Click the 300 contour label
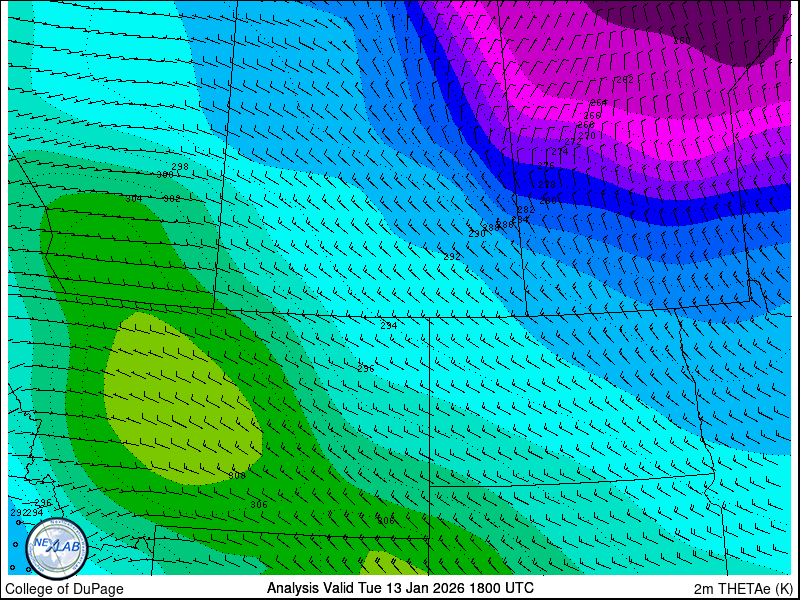This screenshot has width=800, height=600. (164, 174)
